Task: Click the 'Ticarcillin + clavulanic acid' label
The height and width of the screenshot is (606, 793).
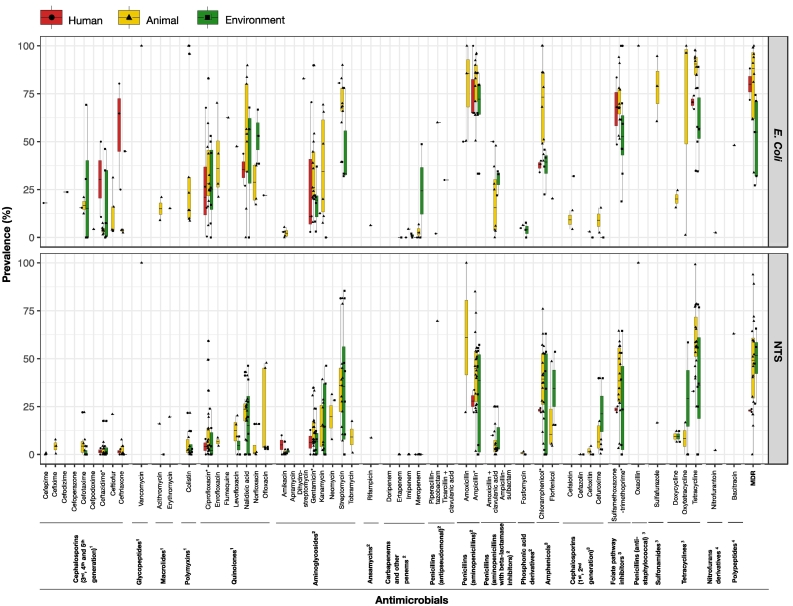Action: click(448, 492)
